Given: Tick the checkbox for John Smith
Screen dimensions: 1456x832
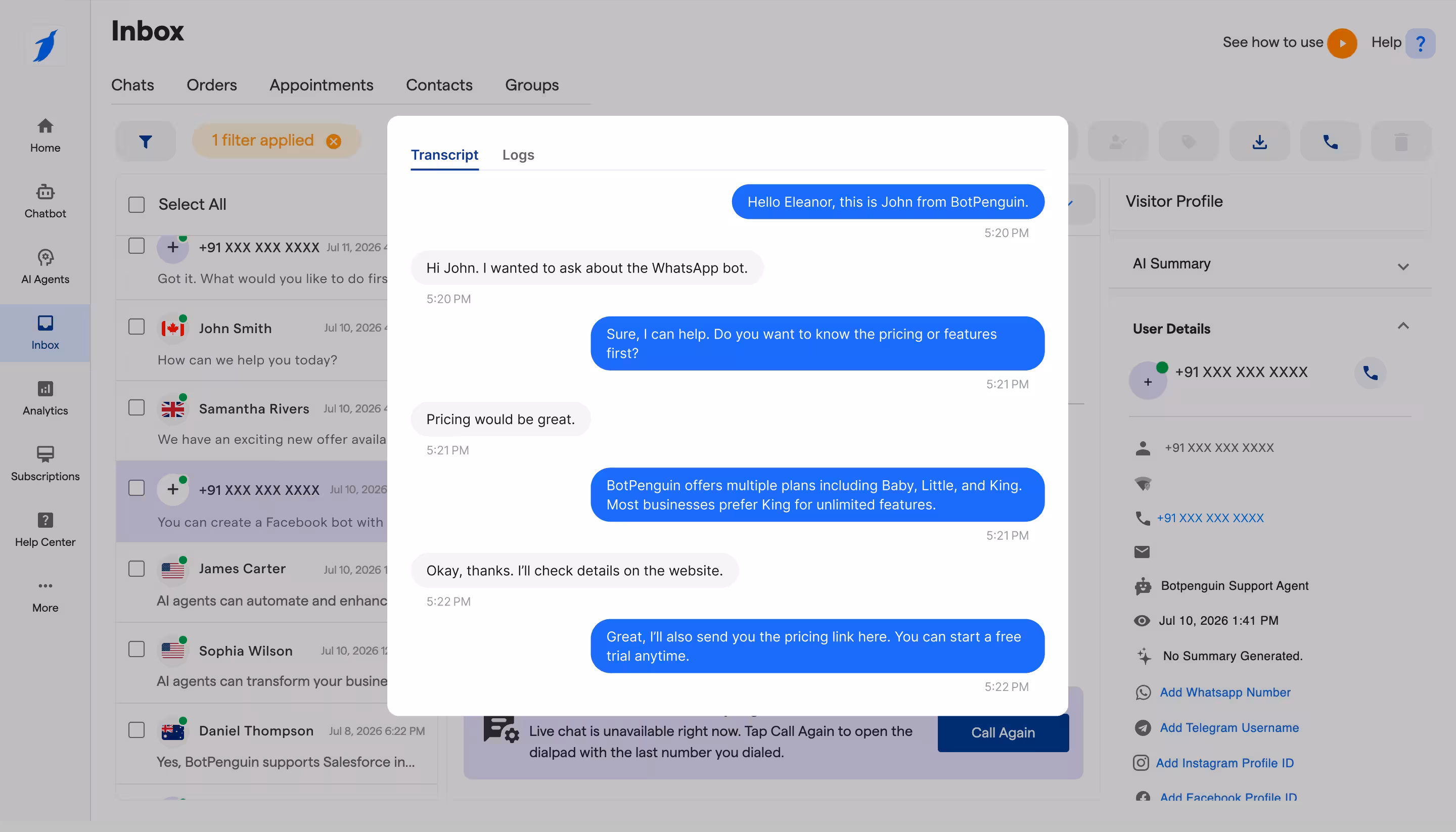Looking at the screenshot, I should point(136,327).
